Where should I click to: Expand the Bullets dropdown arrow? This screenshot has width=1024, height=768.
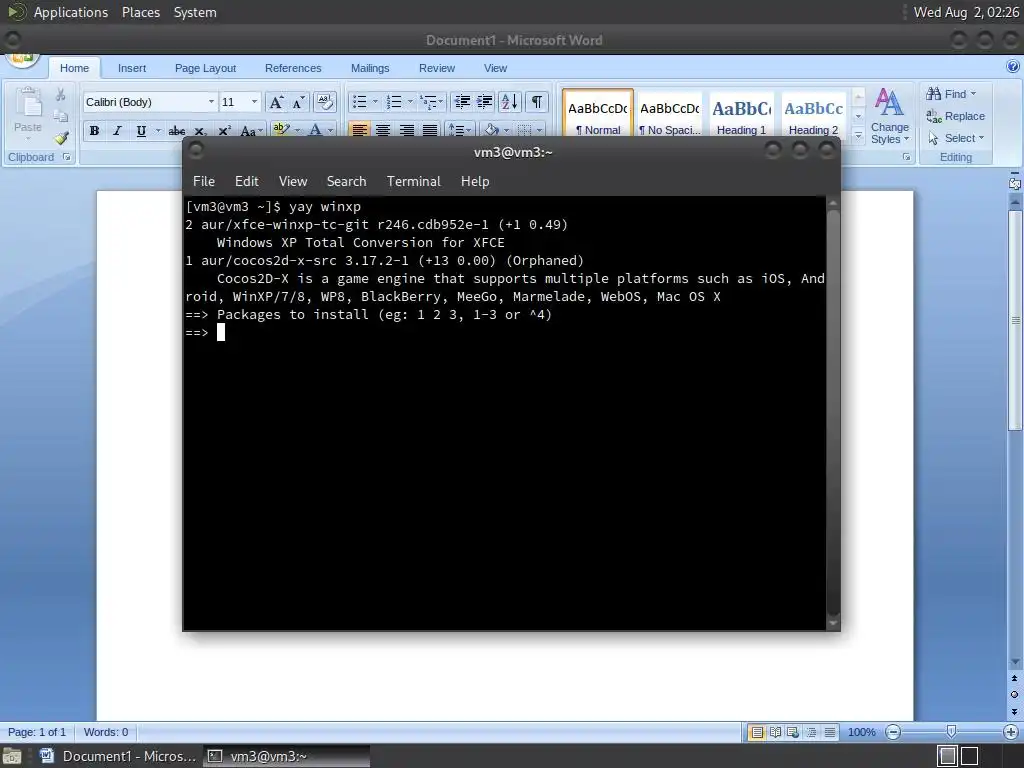[375, 102]
